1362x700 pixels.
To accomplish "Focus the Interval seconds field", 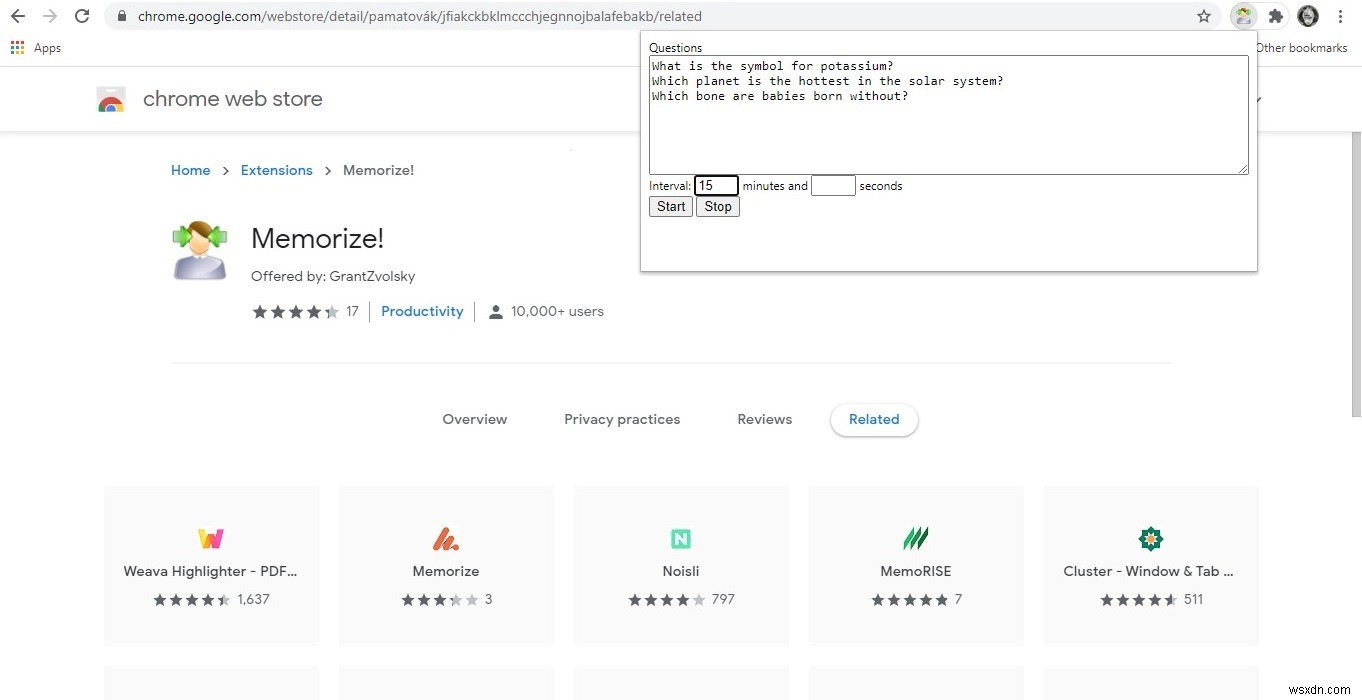I will pyautogui.click(x=833, y=186).
